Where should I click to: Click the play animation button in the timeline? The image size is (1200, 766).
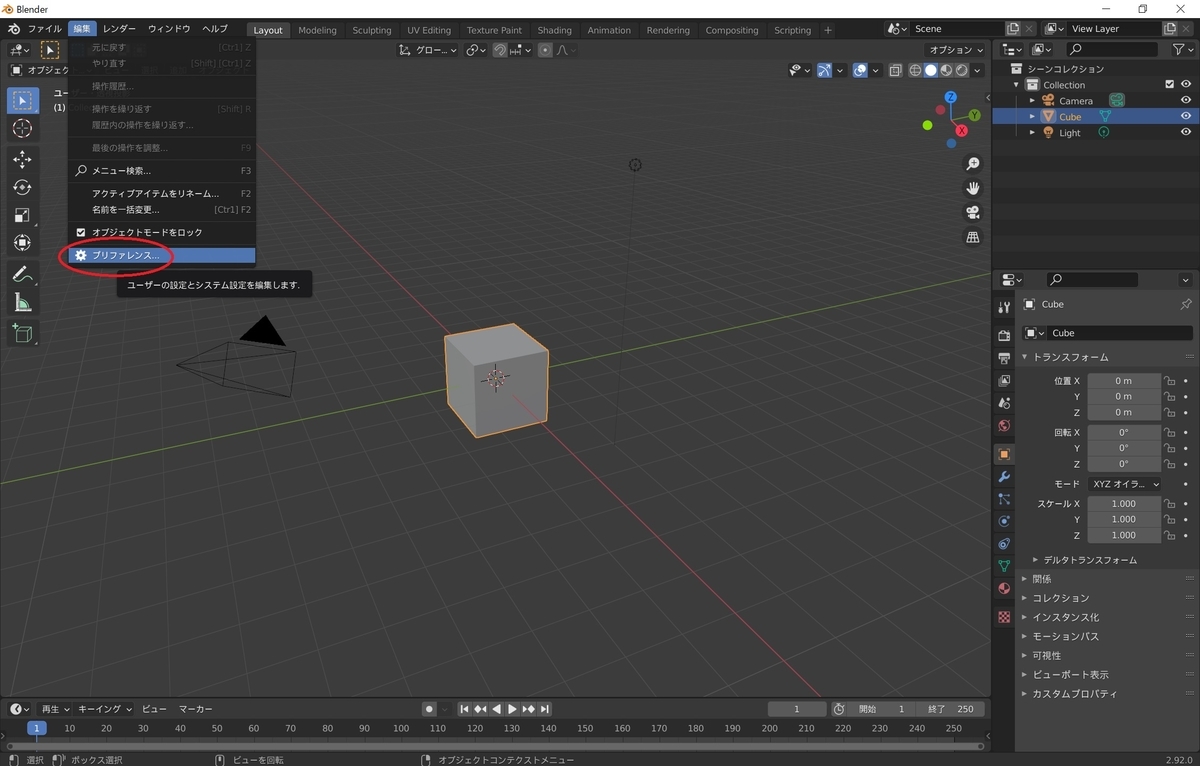point(512,709)
